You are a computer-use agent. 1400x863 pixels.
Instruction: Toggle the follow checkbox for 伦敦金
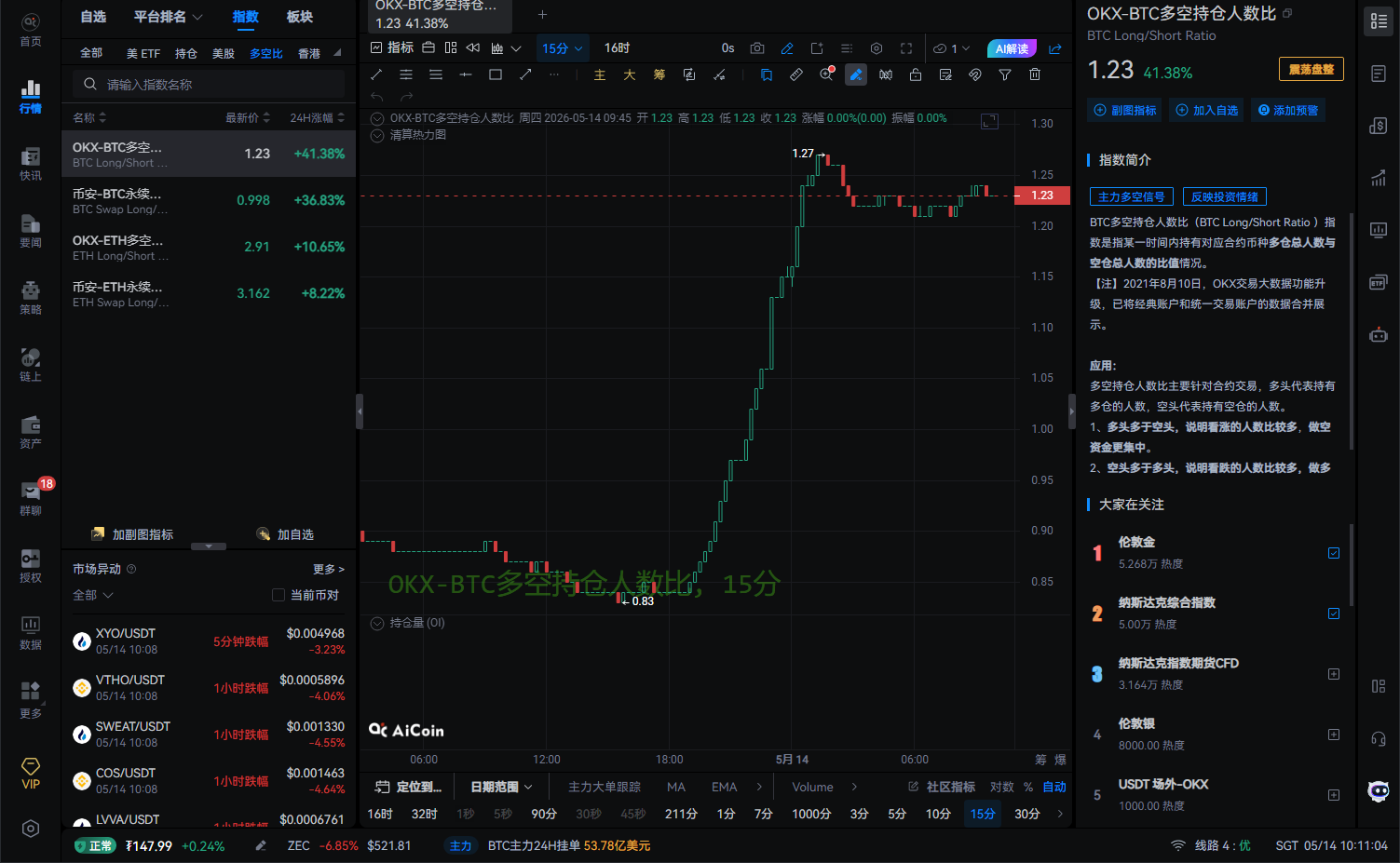tap(1334, 553)
